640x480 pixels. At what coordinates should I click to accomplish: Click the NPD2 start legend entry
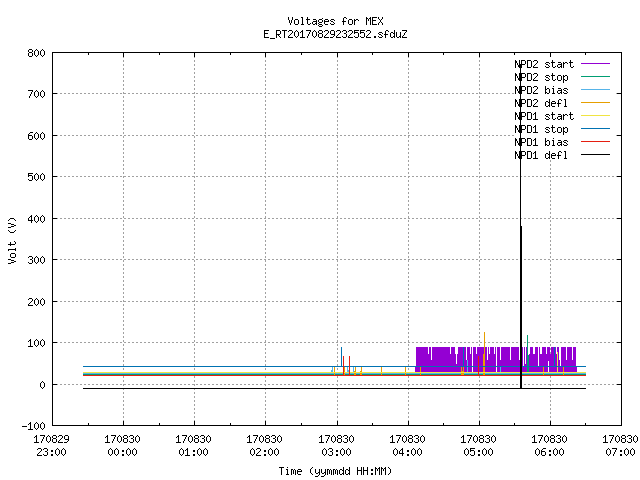(544, 64)
